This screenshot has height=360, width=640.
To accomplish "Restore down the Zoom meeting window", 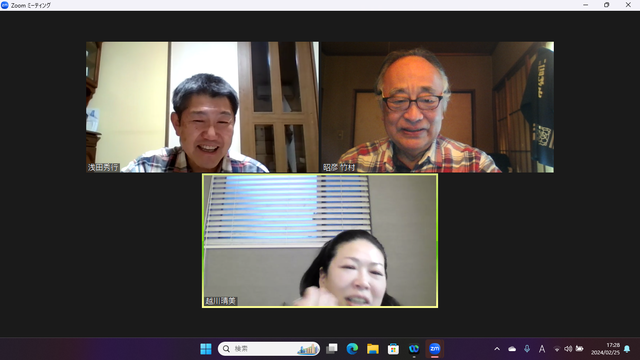I will (x=607, y=5).
